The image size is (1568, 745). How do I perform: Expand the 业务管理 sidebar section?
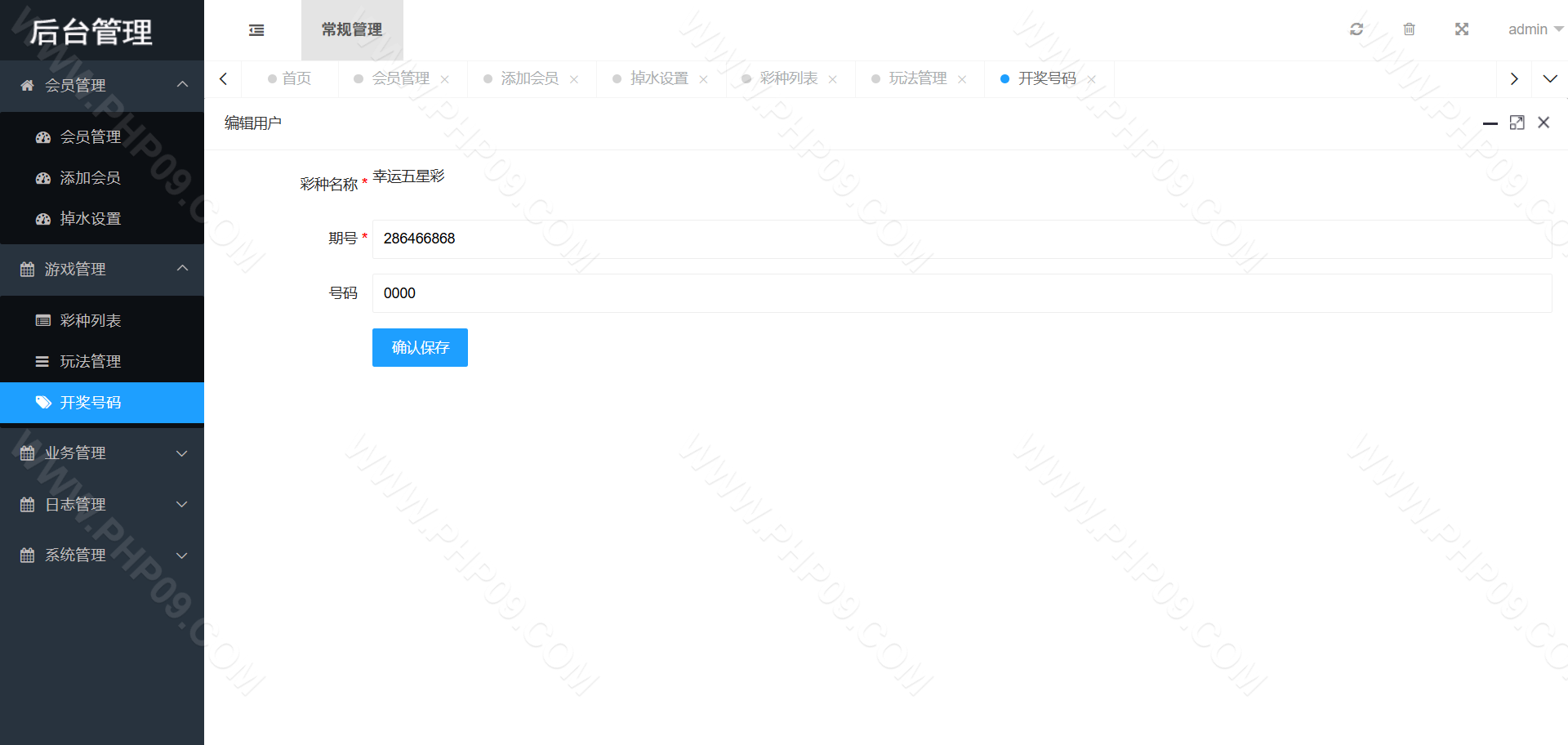pyautogui.click(x=102, y=453)
